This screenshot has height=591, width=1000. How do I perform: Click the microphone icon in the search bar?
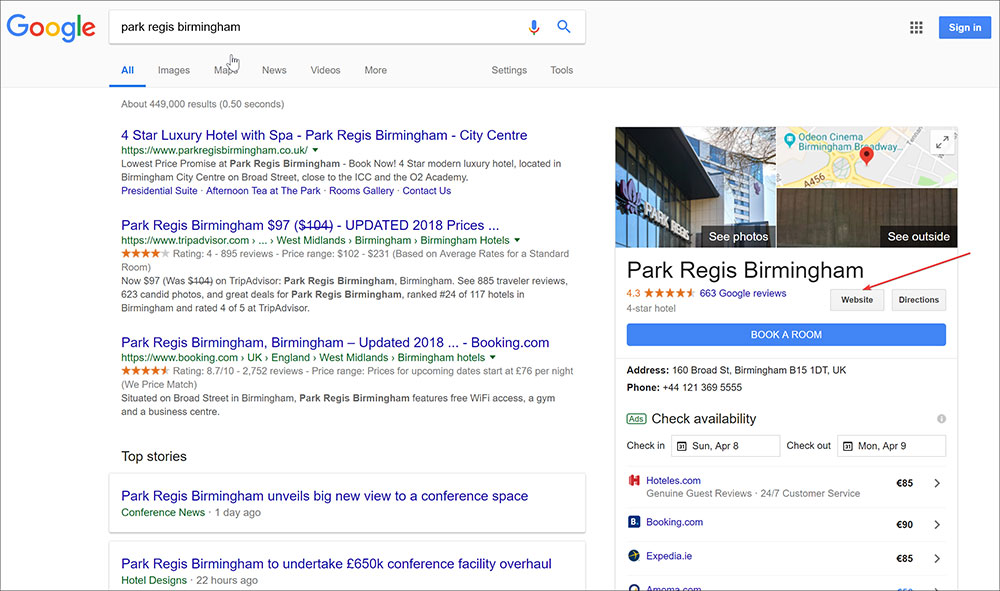click(x=534, y=27)
